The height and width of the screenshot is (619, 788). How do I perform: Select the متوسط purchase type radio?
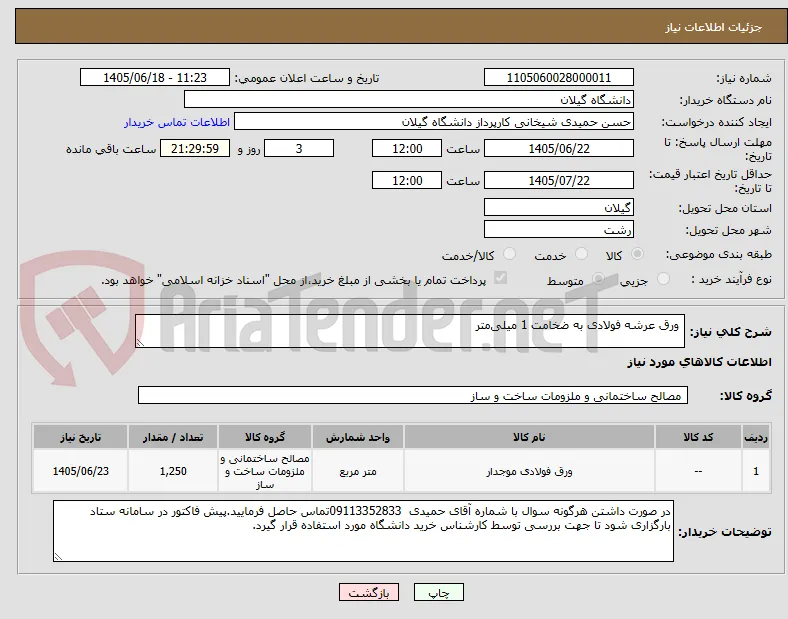(x=598, y=278)
